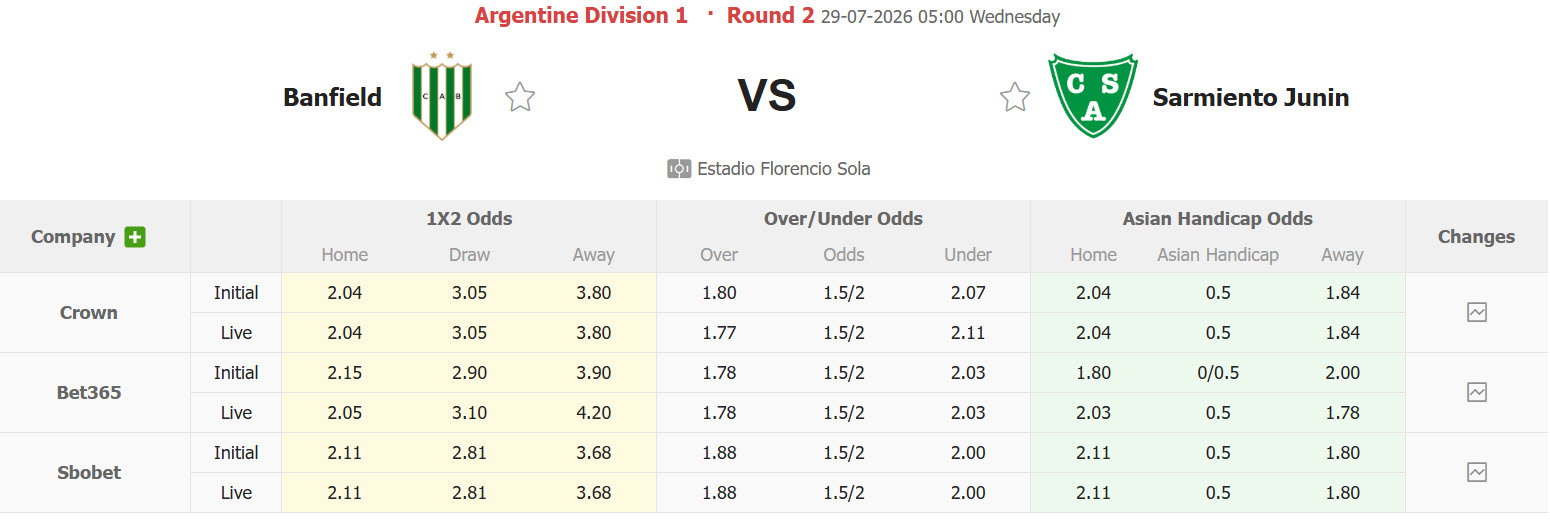Click the Over/Under Odds column header
Image resolution: width=1550 pixels, height=521 pixels.
(x=843, y=218)
